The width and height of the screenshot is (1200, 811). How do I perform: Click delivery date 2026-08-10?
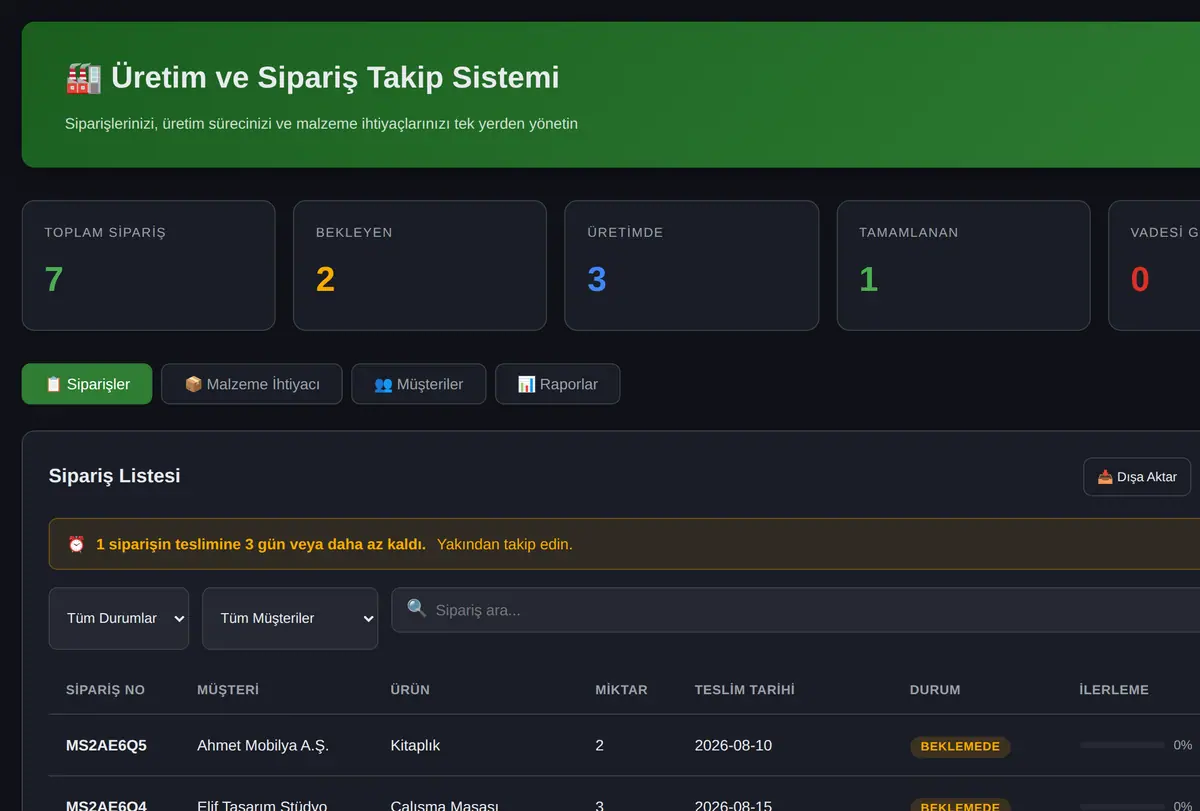[x=733, y=746]
